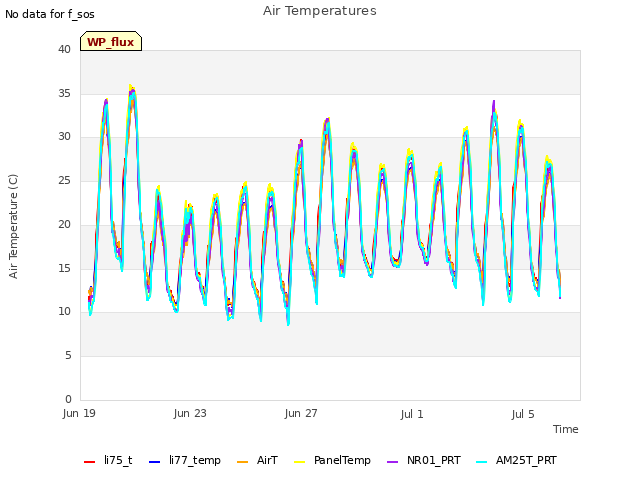Click the Jun 23 x-axis label
Image resolution: width=640 pixels, height=480 pixels.
190,413
